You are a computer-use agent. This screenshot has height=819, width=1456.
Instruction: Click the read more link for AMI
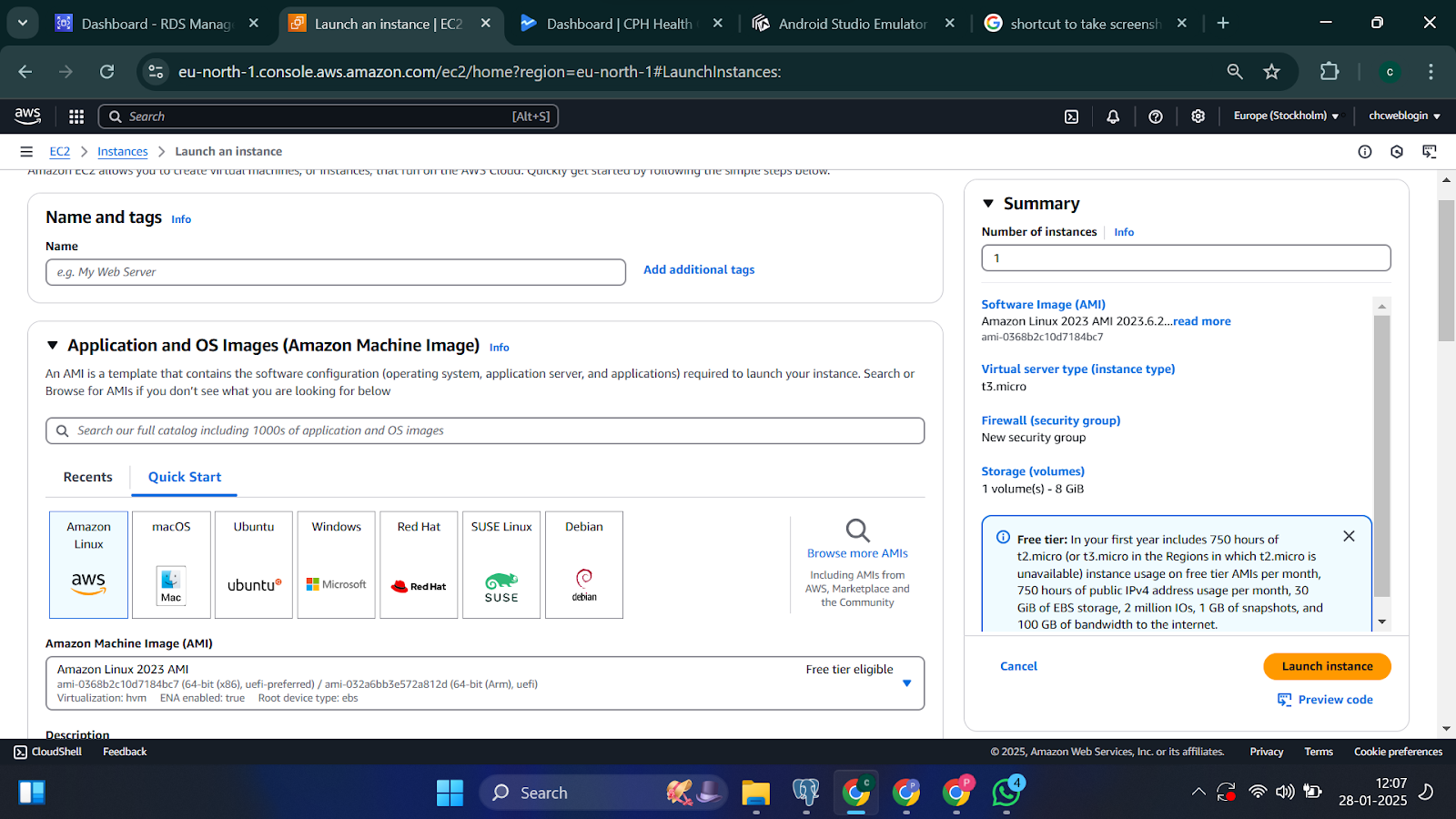pyautogui.click(x=1202, y=321)
